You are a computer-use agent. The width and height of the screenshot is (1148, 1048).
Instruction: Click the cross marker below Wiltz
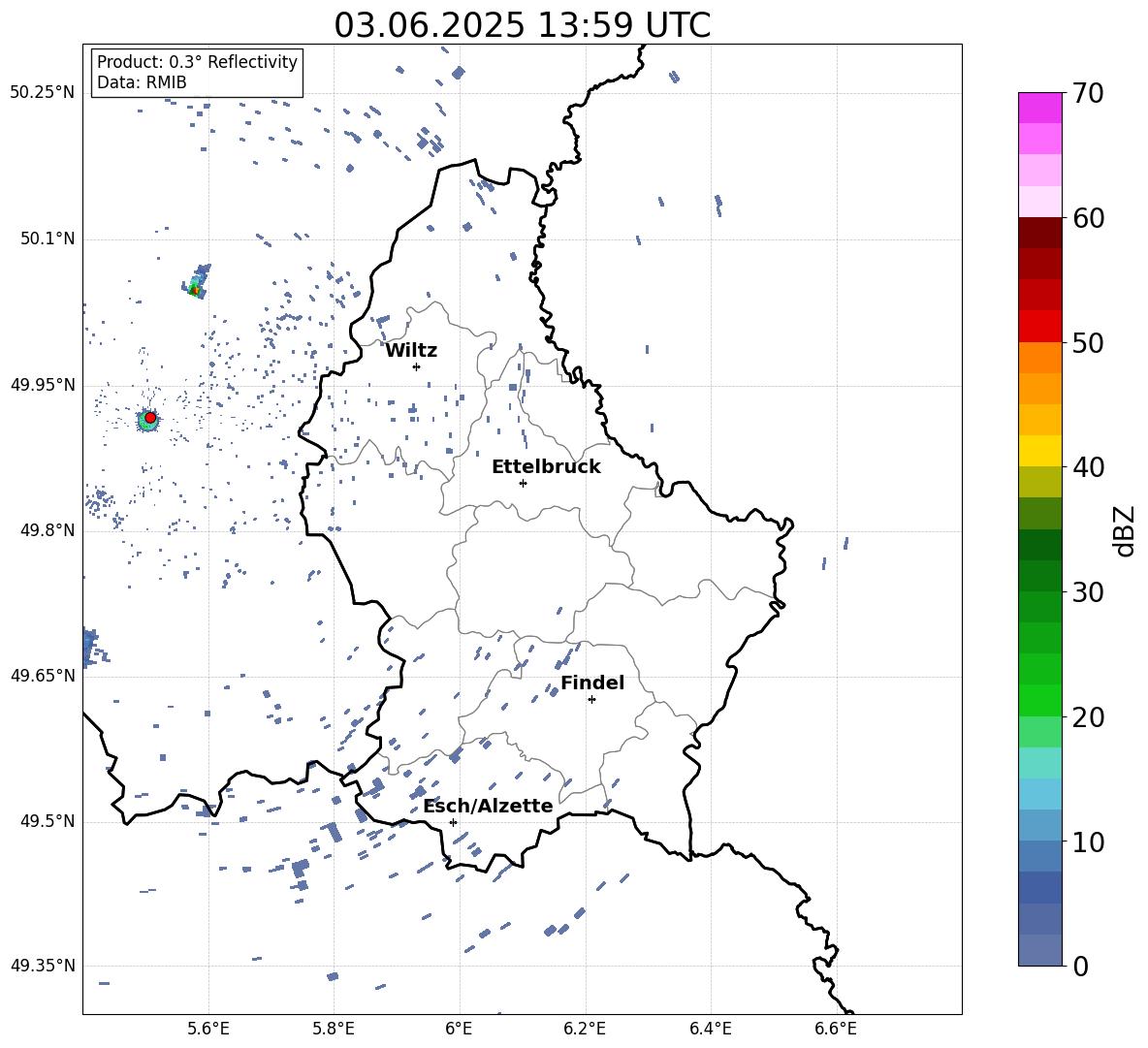tap(417, 366)
